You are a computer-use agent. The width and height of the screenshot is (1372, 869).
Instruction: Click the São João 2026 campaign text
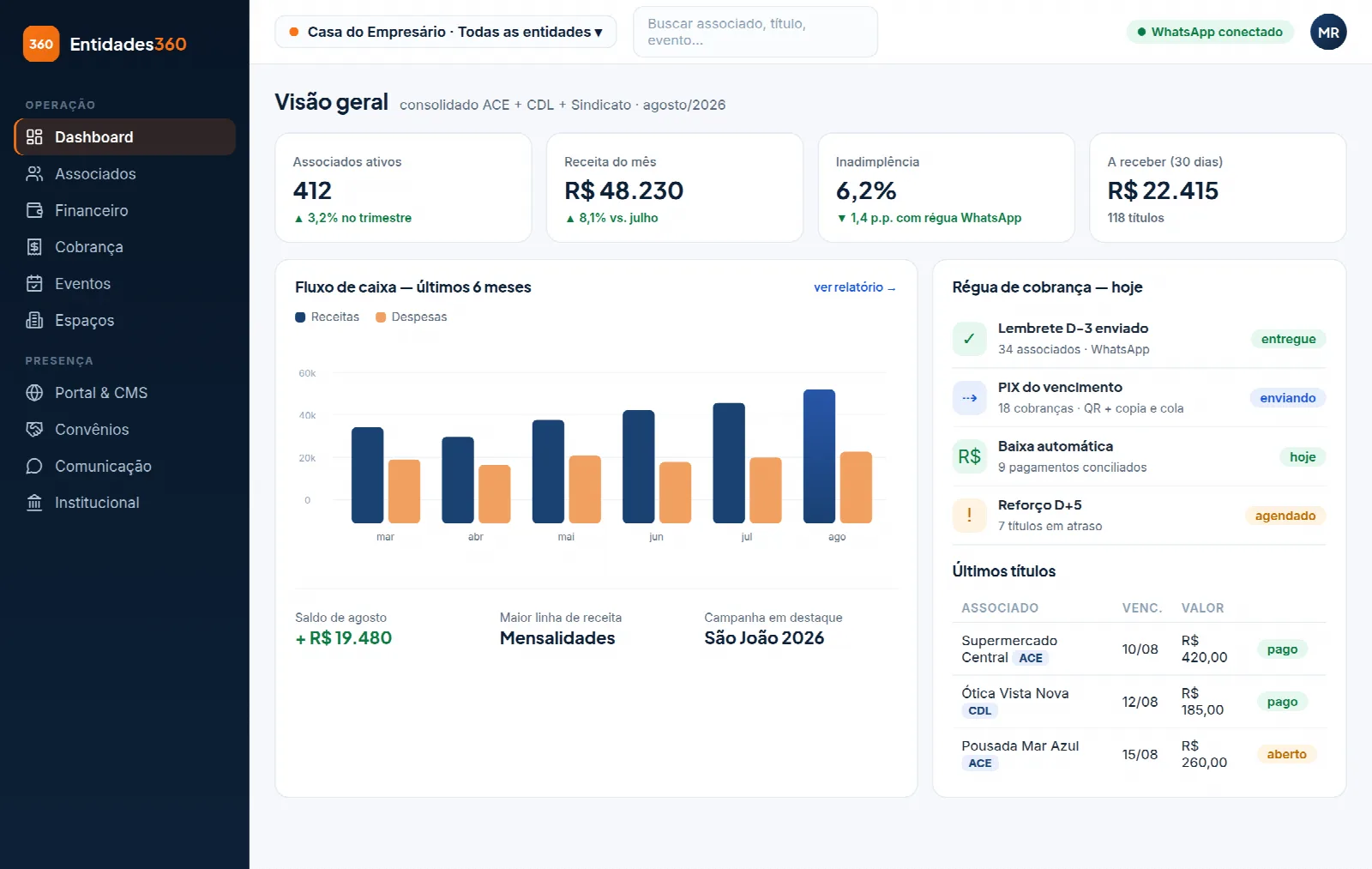[x=764, y=638]
